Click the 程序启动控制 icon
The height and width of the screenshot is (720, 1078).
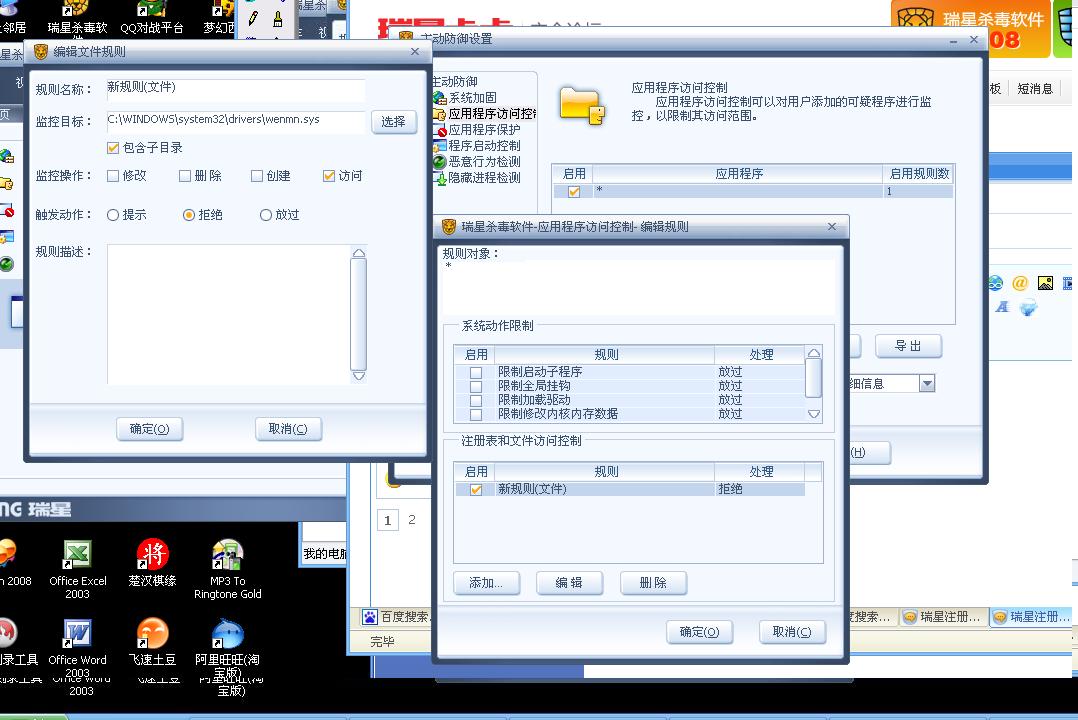pyautogui.click(x=440, y=146)
